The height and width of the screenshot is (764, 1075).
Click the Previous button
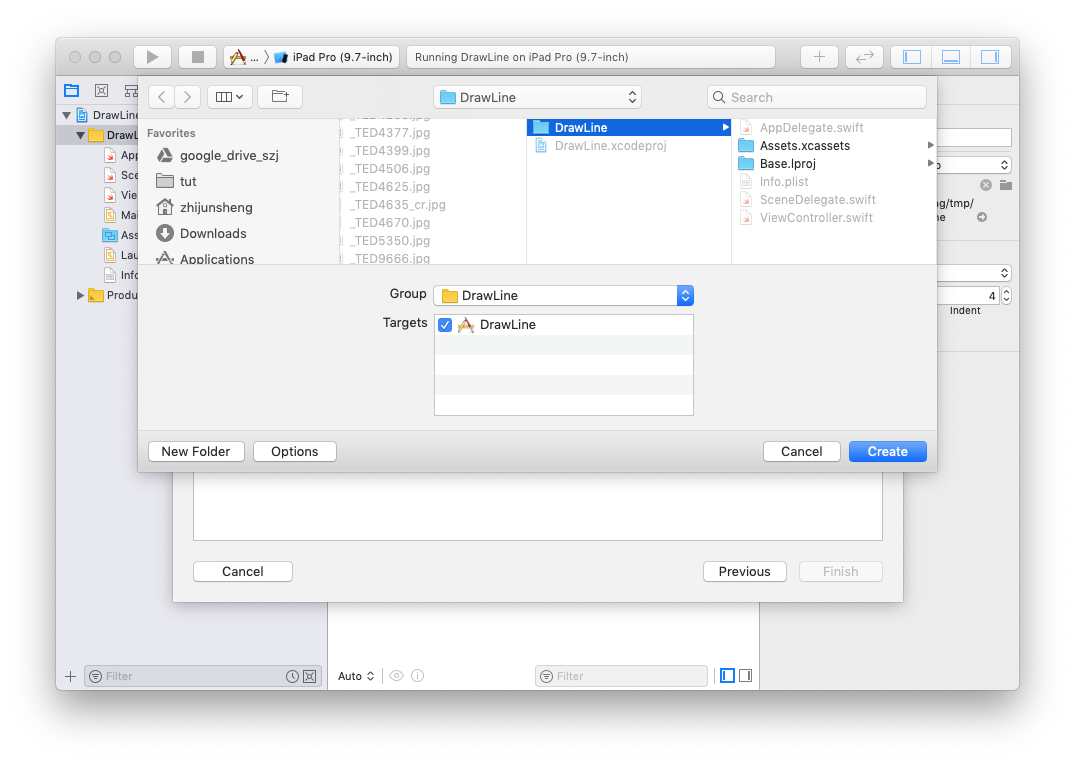[x=745, y=571]
